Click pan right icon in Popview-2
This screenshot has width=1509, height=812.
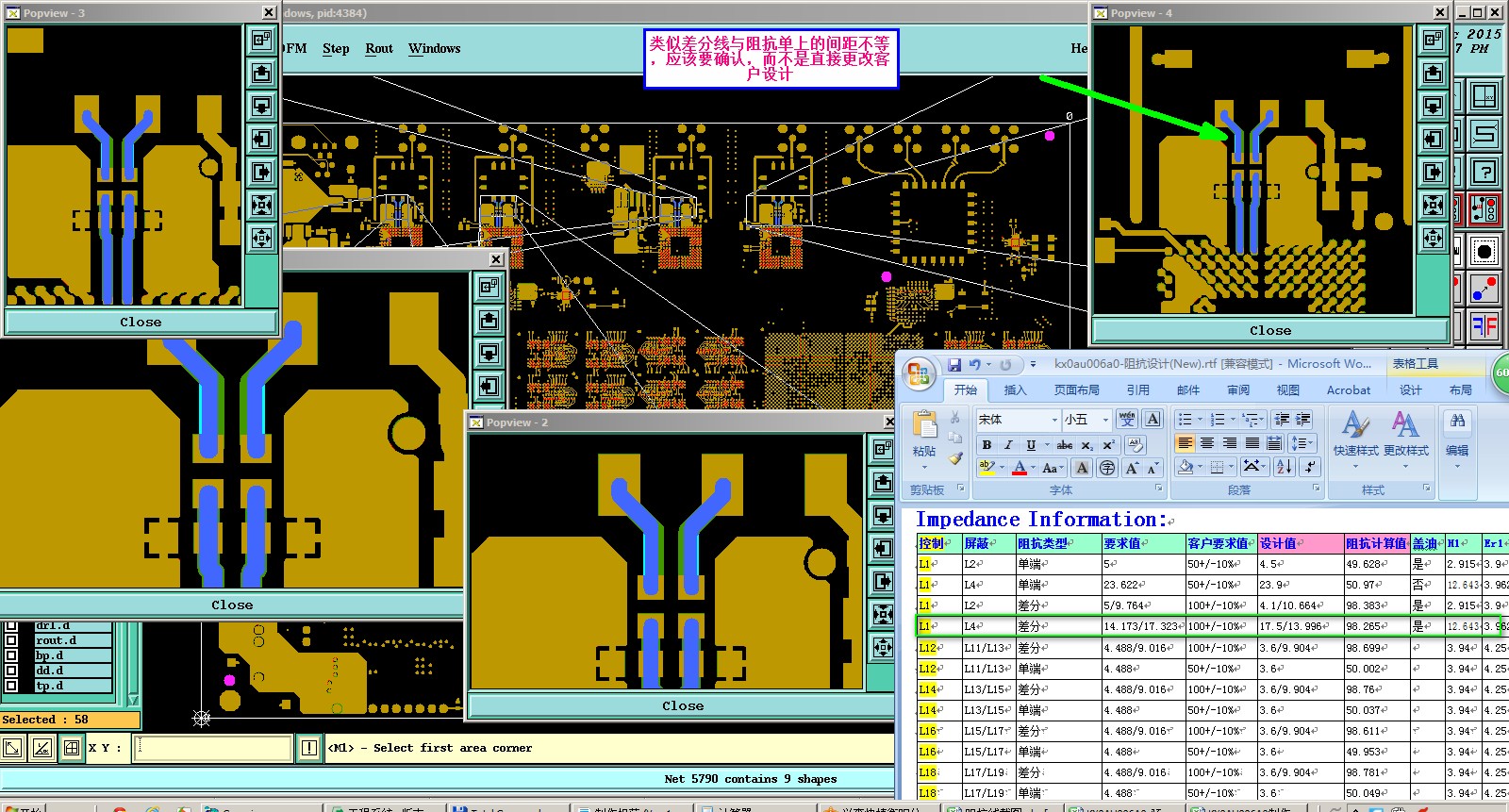point(883,581)
